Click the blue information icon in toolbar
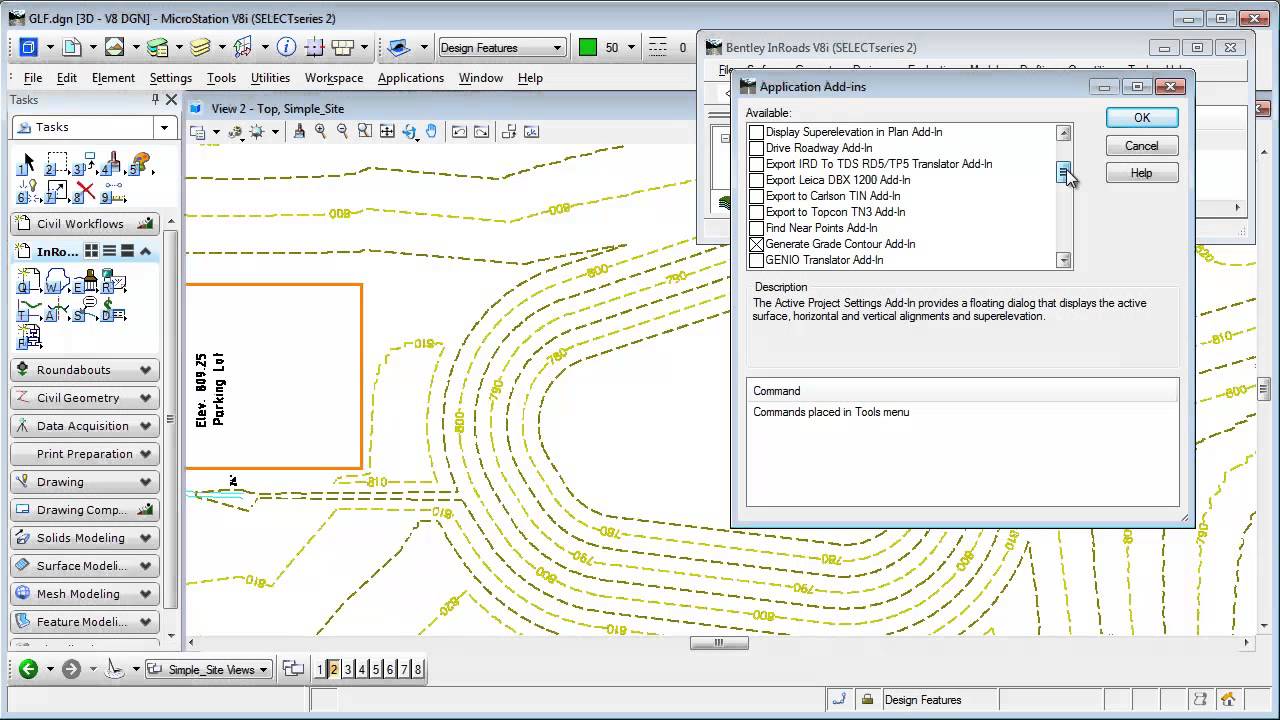This screenshot has width=1280, height=720. click(286, 47)
